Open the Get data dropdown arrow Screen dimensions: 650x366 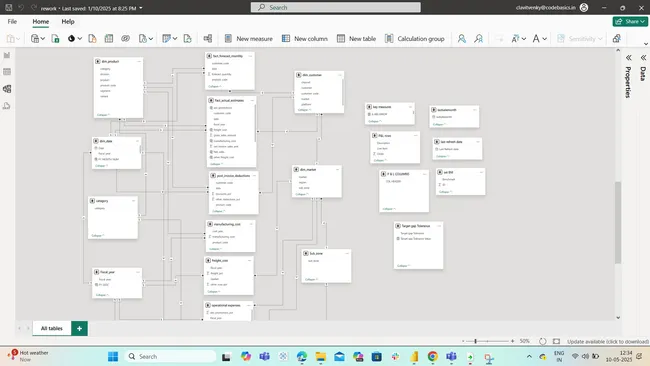pyautogui.click(x=42, y=39)
